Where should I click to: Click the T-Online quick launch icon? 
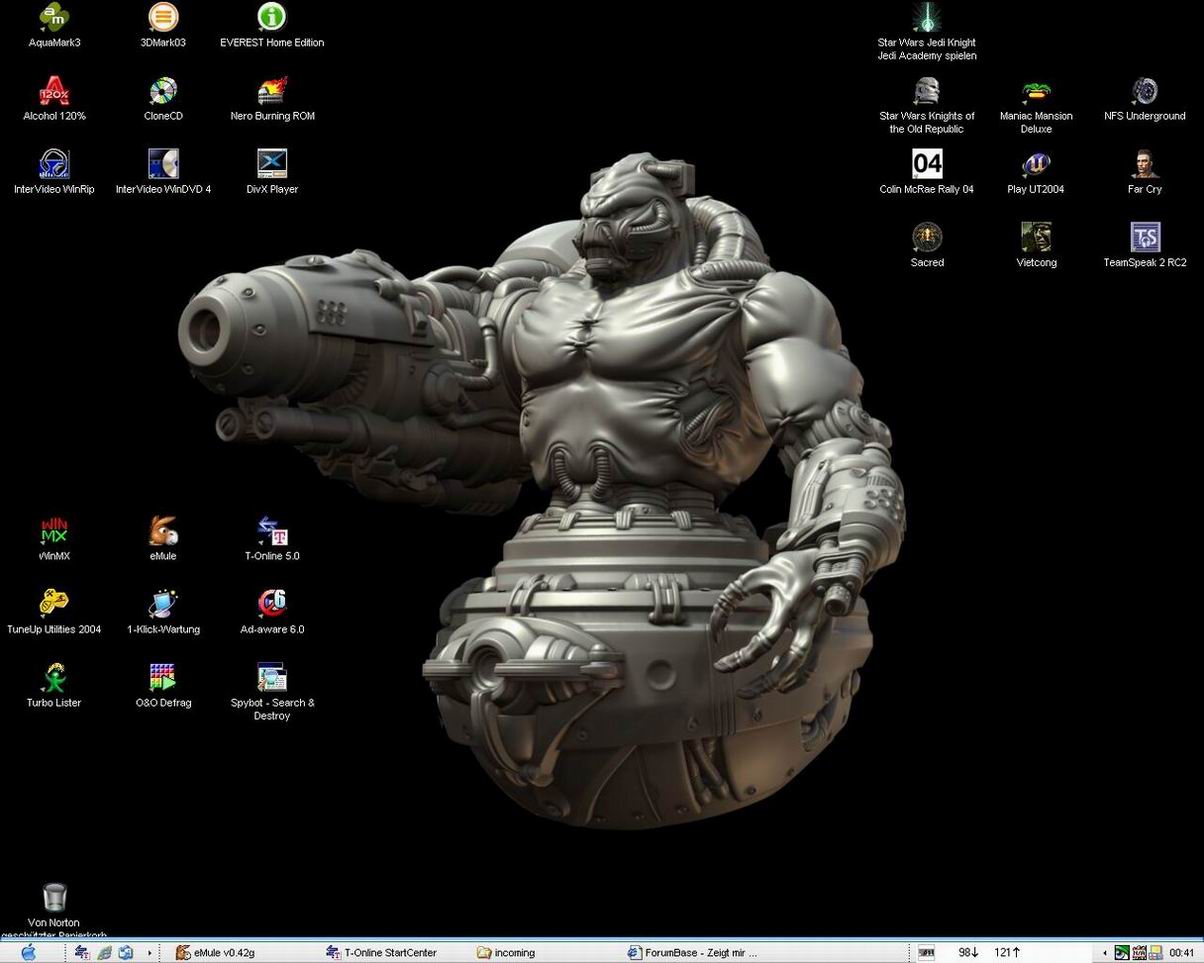83,953
